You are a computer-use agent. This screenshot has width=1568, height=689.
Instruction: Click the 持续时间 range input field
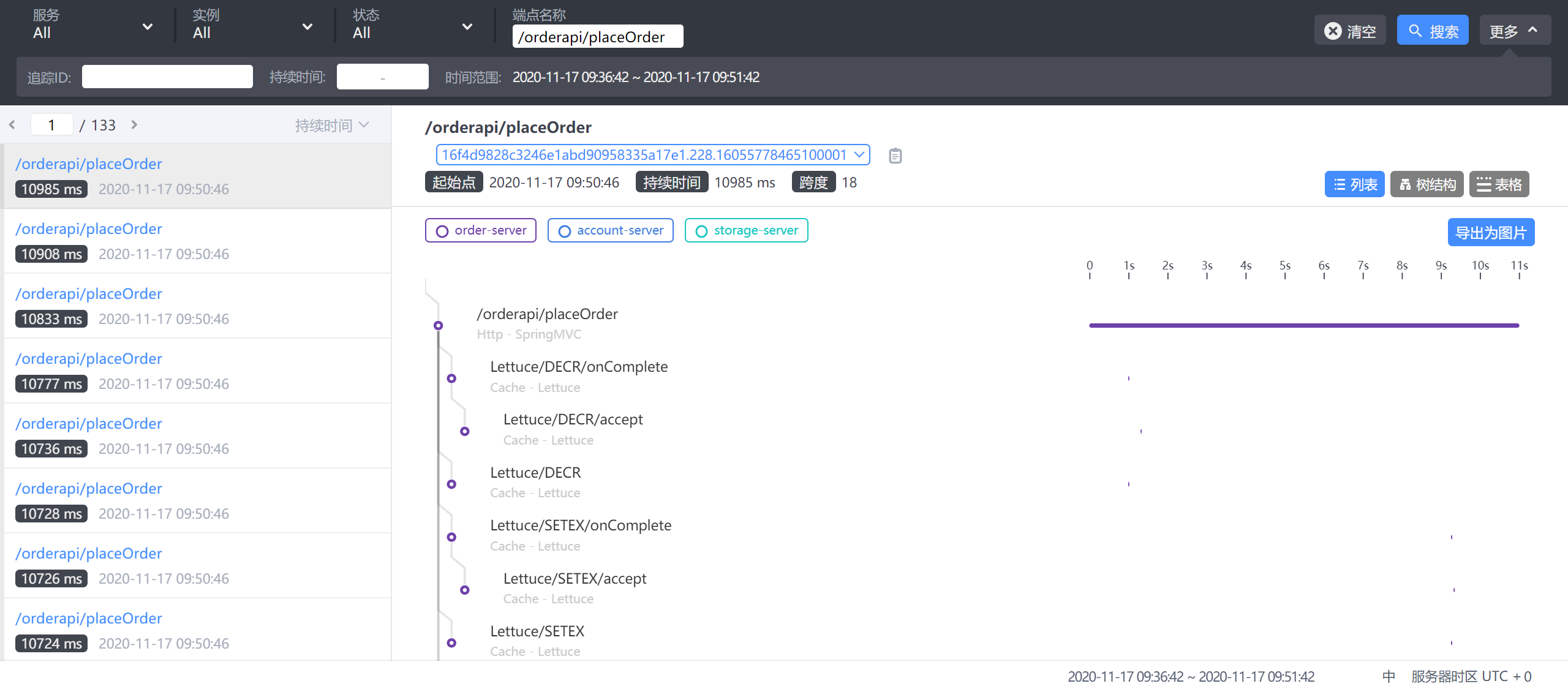[x=382, y=77]
